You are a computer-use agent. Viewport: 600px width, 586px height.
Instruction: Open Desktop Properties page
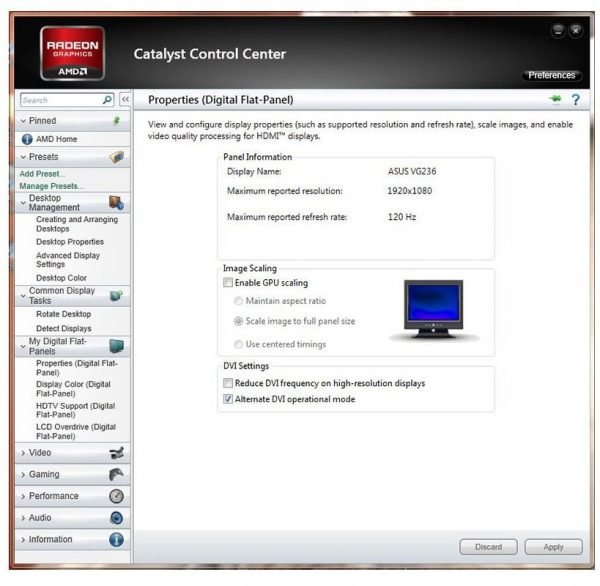(70, 242)
